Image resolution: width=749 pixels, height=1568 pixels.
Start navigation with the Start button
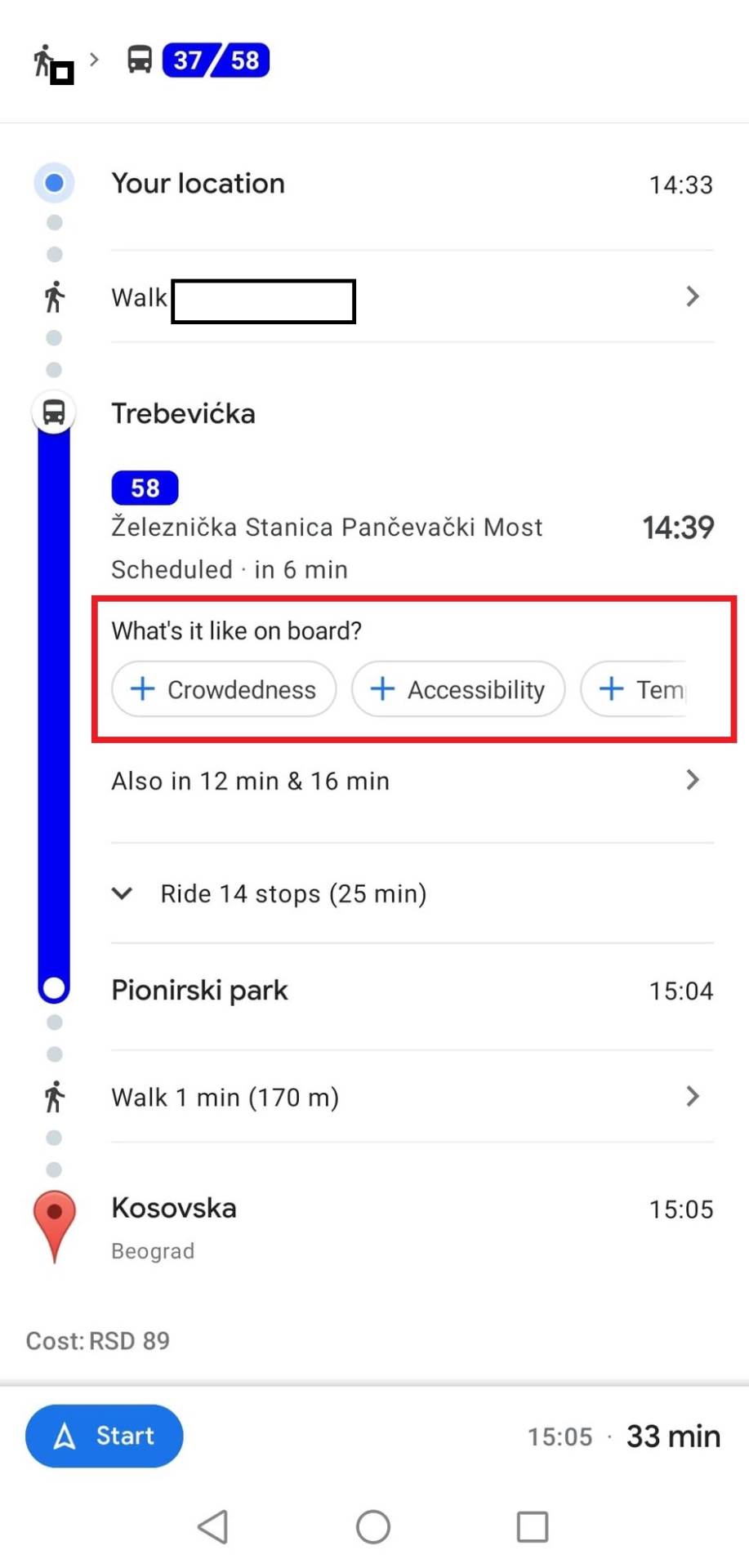105,1435
